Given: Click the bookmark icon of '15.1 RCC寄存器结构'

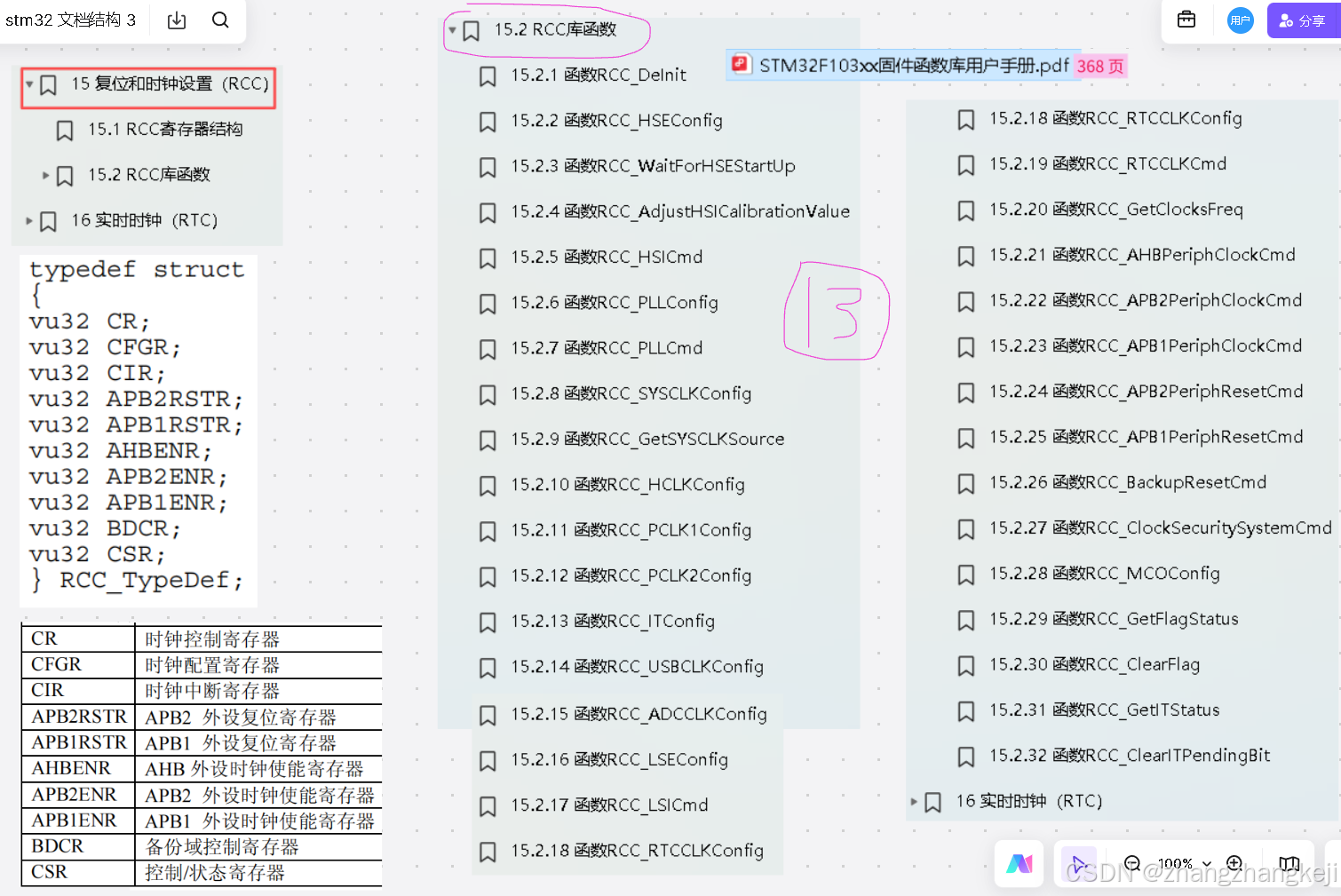Looking at the screenshot, I should 65,131.
